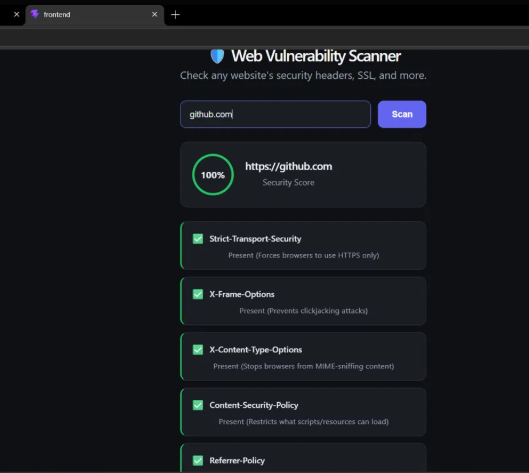Close the leftmost partially visible tab
The image size is (529, 473).
[17, 15]
